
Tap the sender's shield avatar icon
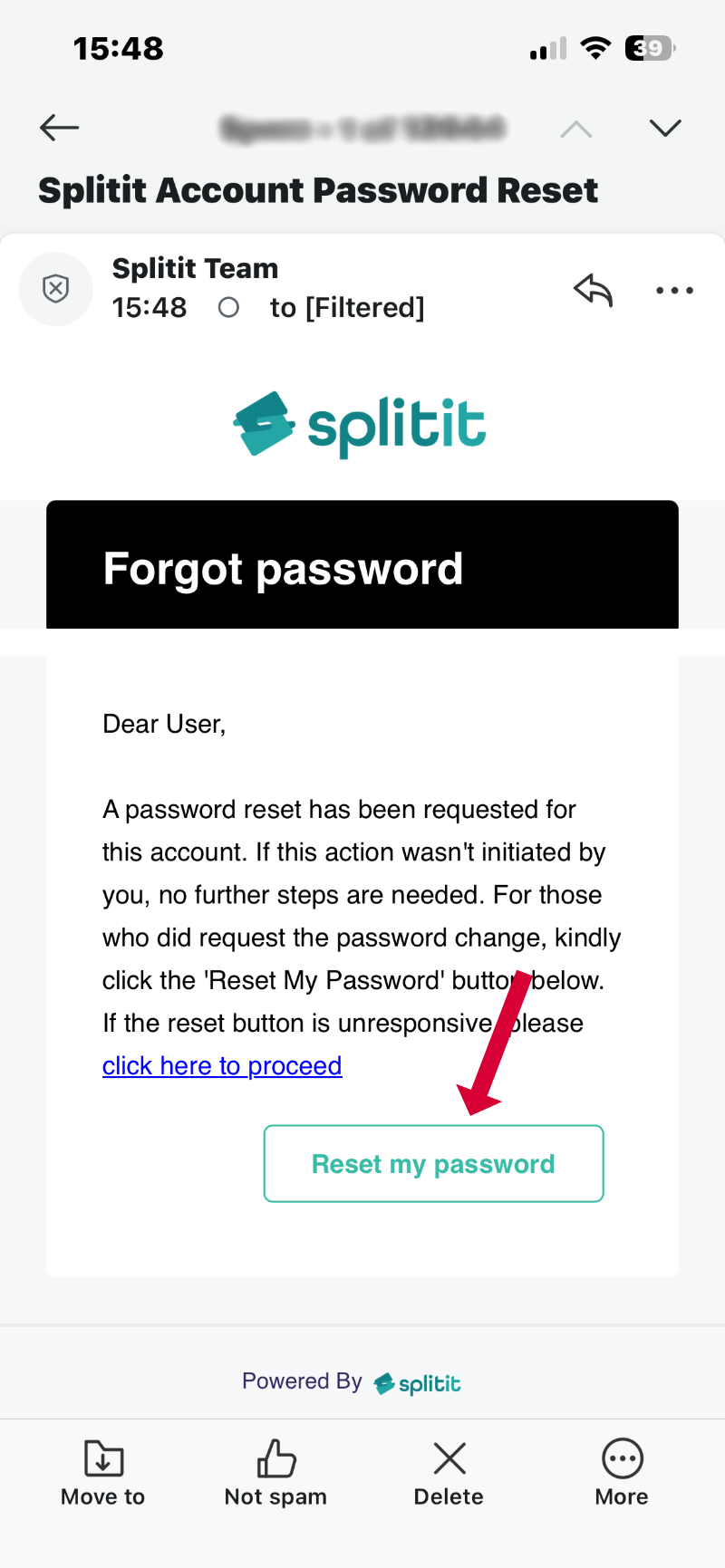[55, 289]
